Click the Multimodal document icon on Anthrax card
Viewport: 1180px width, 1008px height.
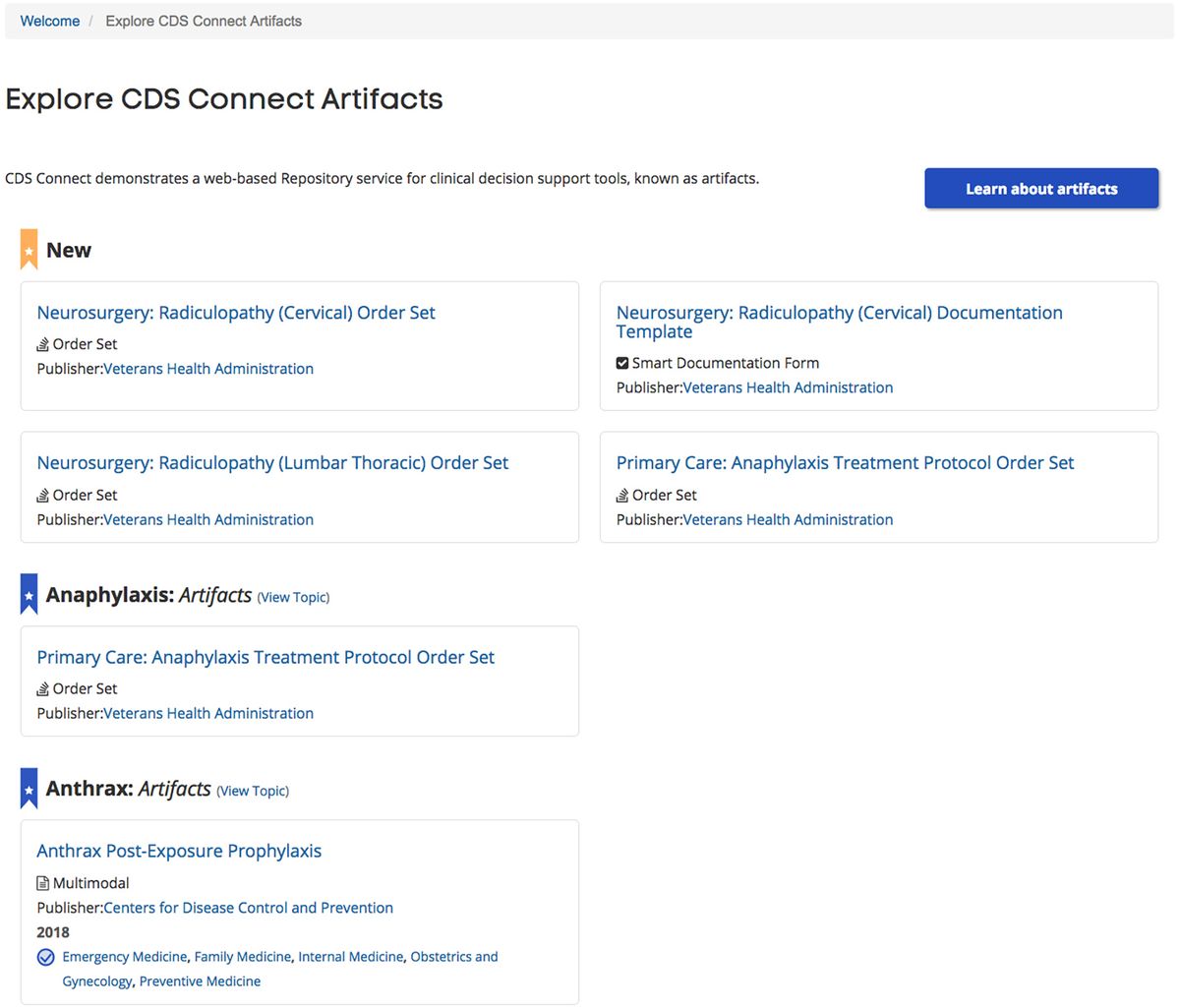tap(41, 882)
